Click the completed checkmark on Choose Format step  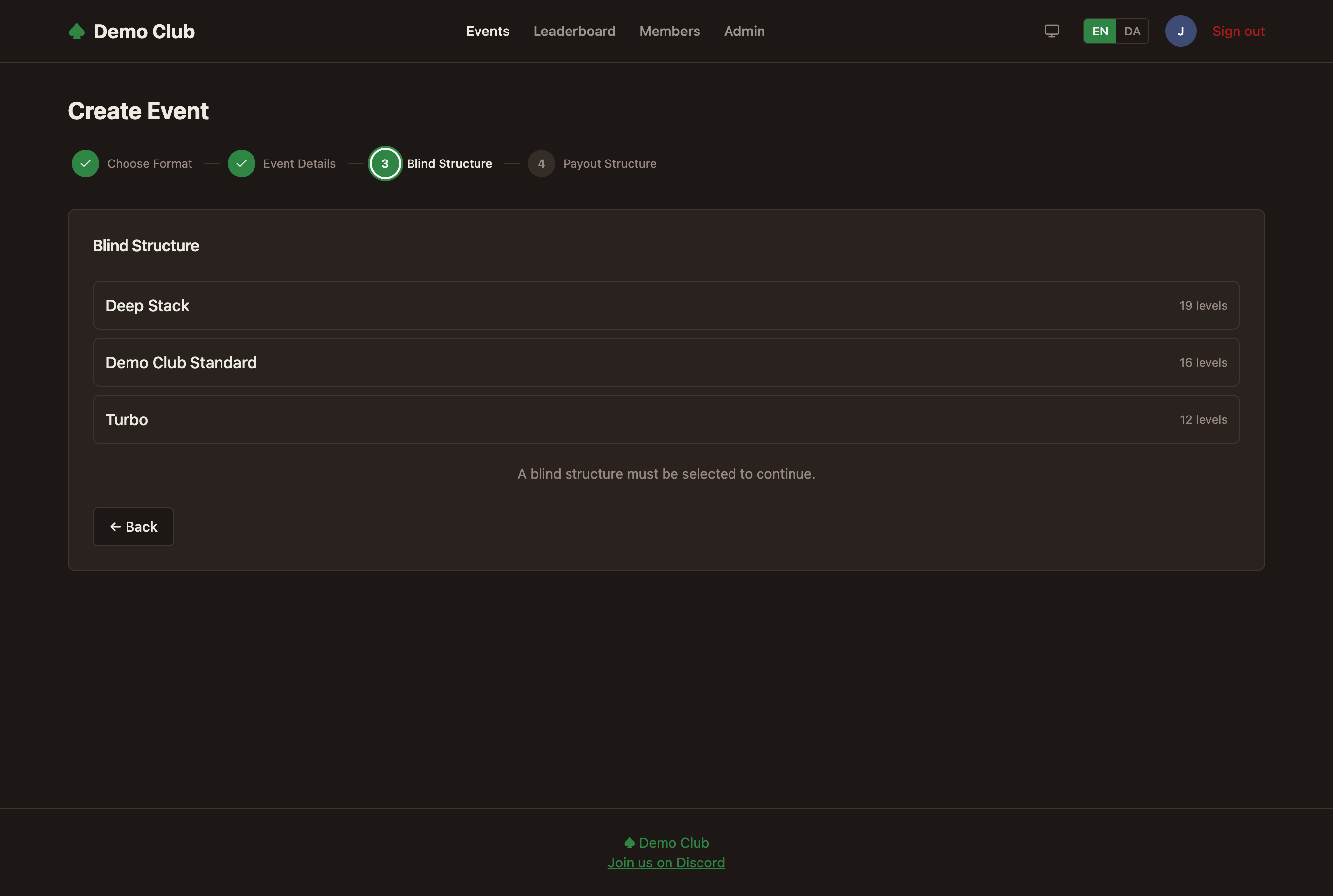tap(85, 163)
